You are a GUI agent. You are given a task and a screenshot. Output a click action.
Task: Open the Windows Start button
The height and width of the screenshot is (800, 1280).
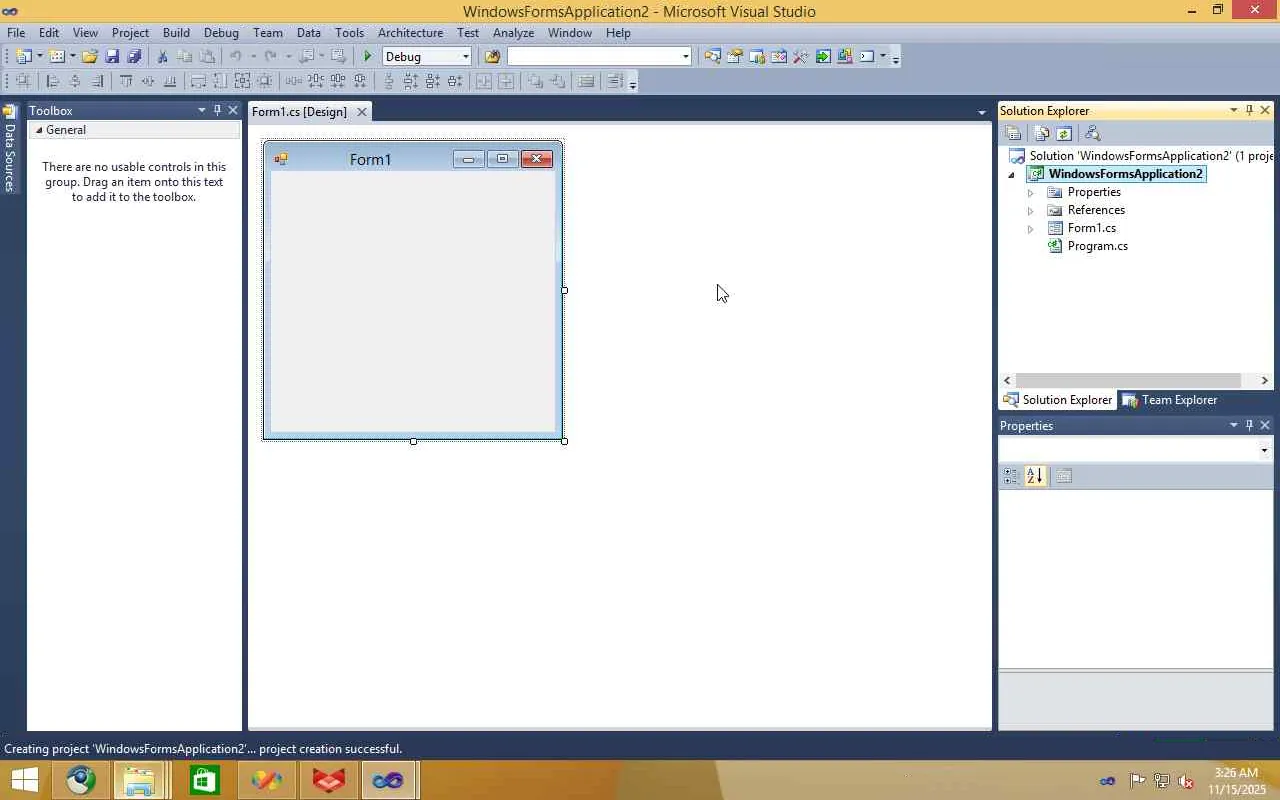point(24,780)
